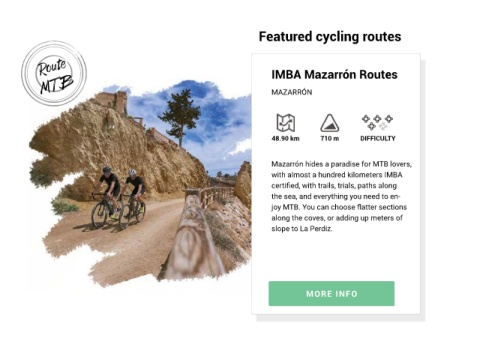The width and height of the screenshot is (480, 360).
Task: Click the MORE INFO button
Action: point(331,294)
